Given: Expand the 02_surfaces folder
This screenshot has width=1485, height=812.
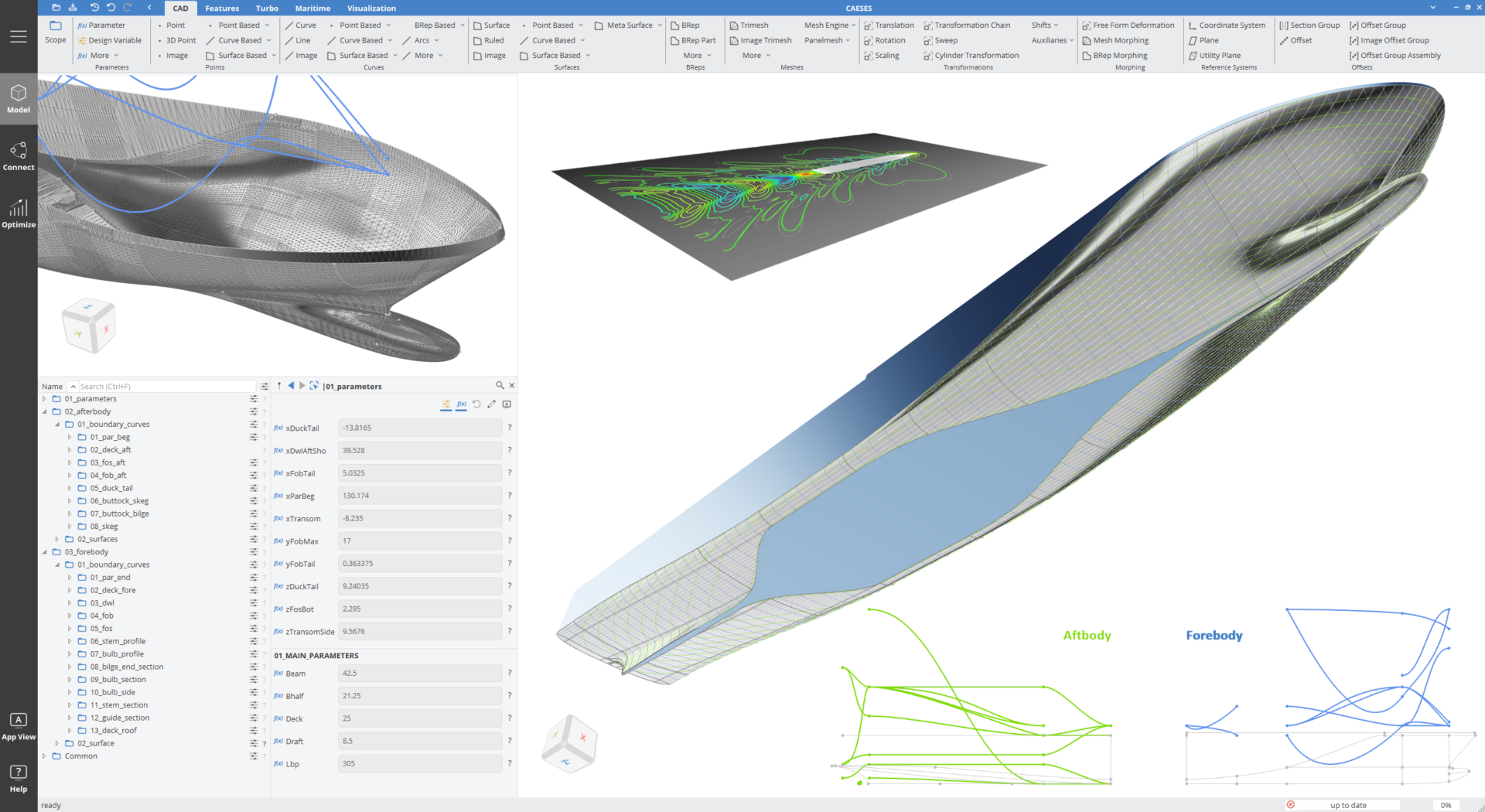Looking at the screenshot, I should [x=56, y=539].
